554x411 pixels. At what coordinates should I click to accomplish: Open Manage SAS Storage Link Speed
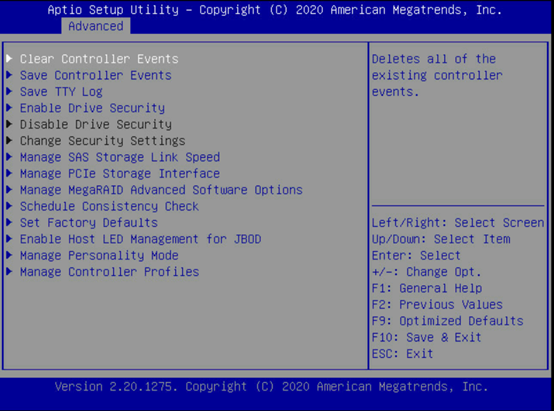coord(120,157)
